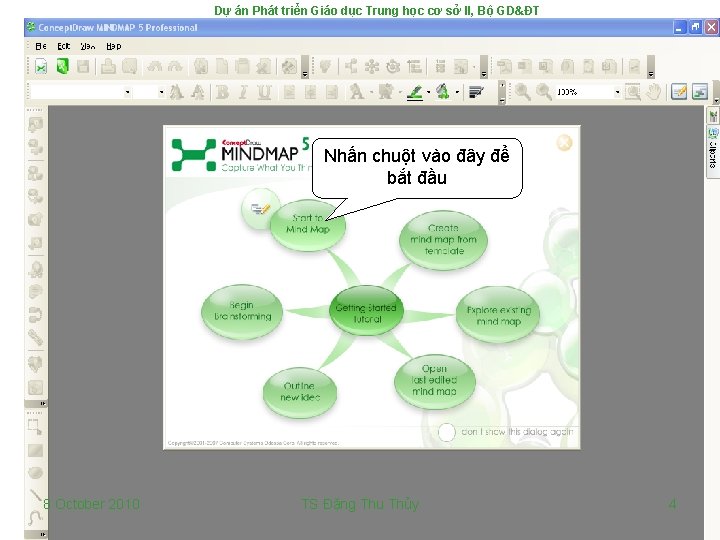Click the green line color pen swatch
The height and width of the screenshot is (540, 720).
tap(415, 92)
